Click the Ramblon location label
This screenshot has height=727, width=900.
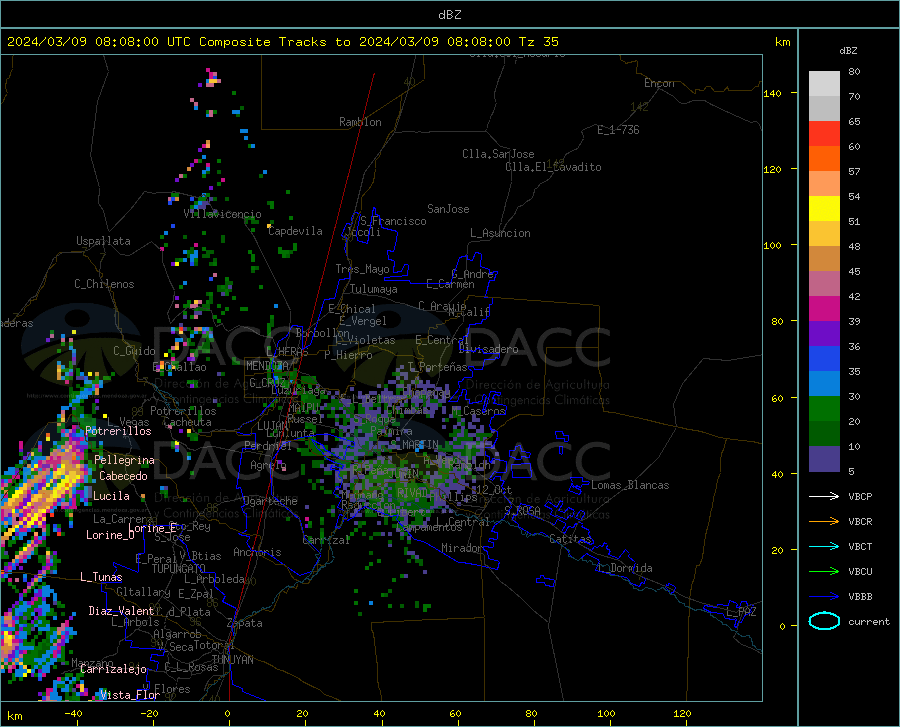[360, 122]
